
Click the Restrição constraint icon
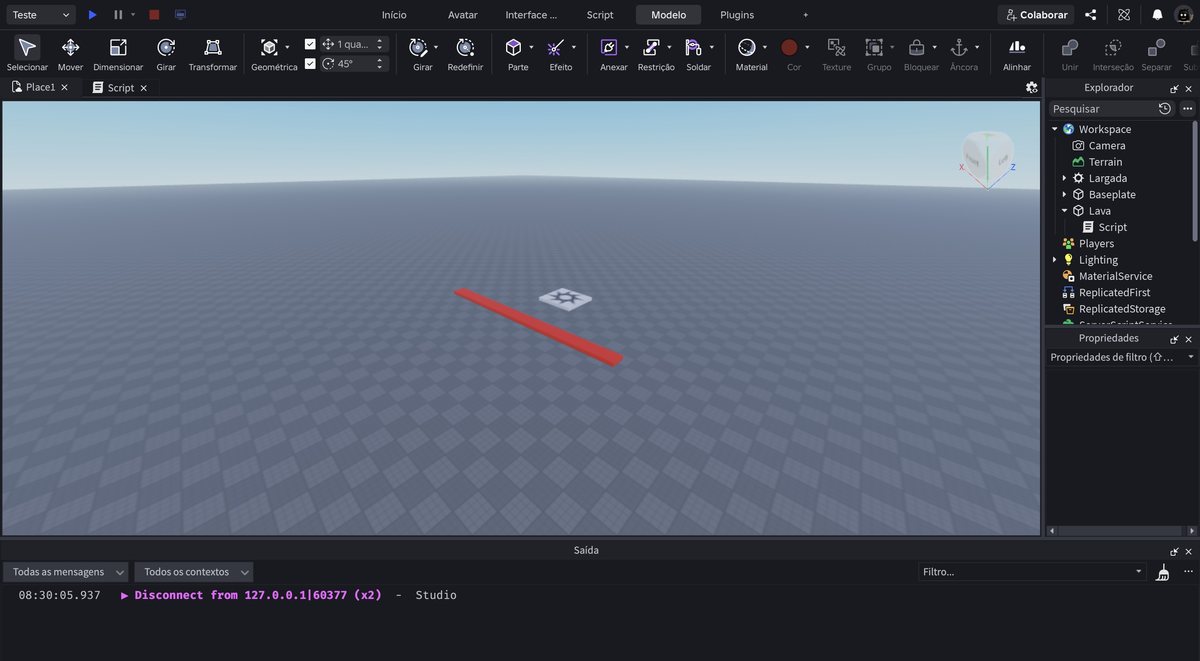[x=652, y=47]
